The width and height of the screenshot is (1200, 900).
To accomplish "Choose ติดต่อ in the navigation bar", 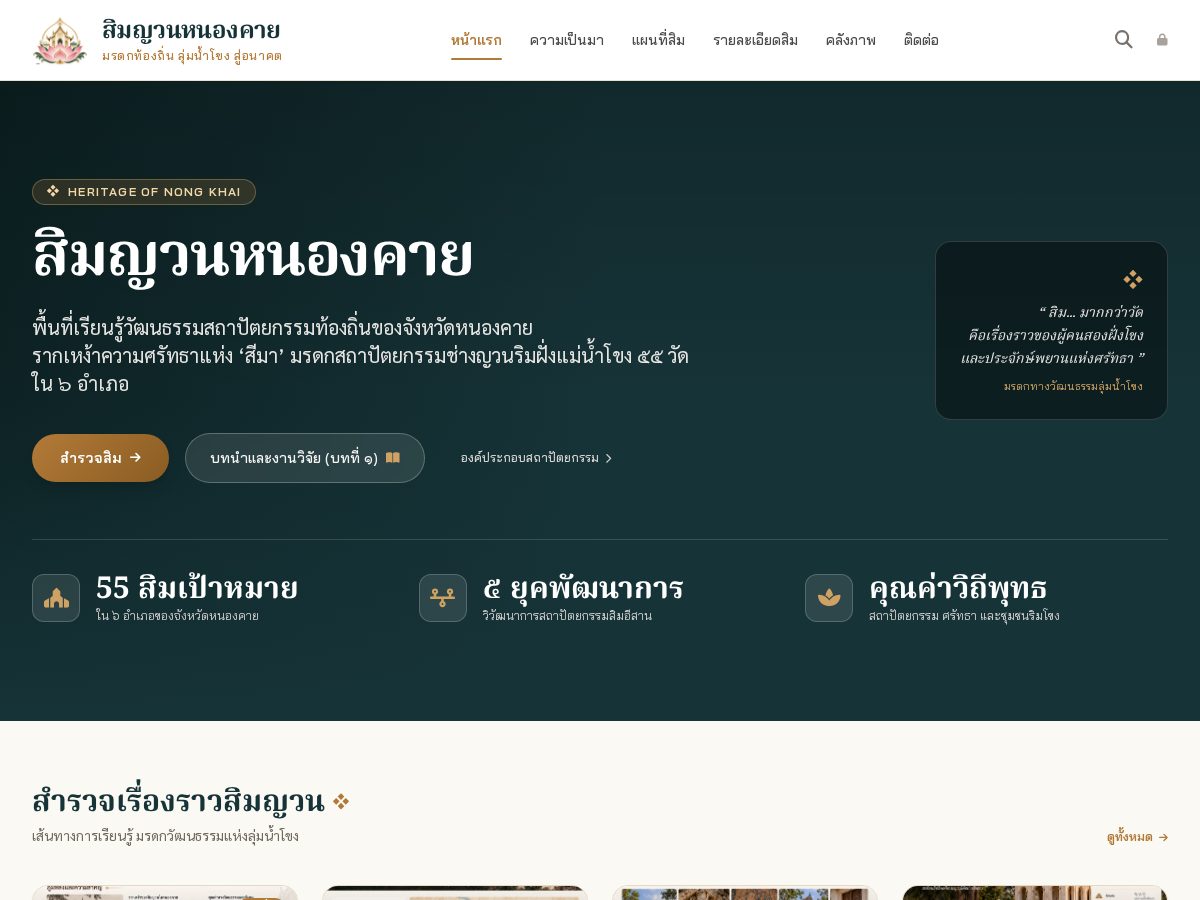I will click(x=921, y=40).
